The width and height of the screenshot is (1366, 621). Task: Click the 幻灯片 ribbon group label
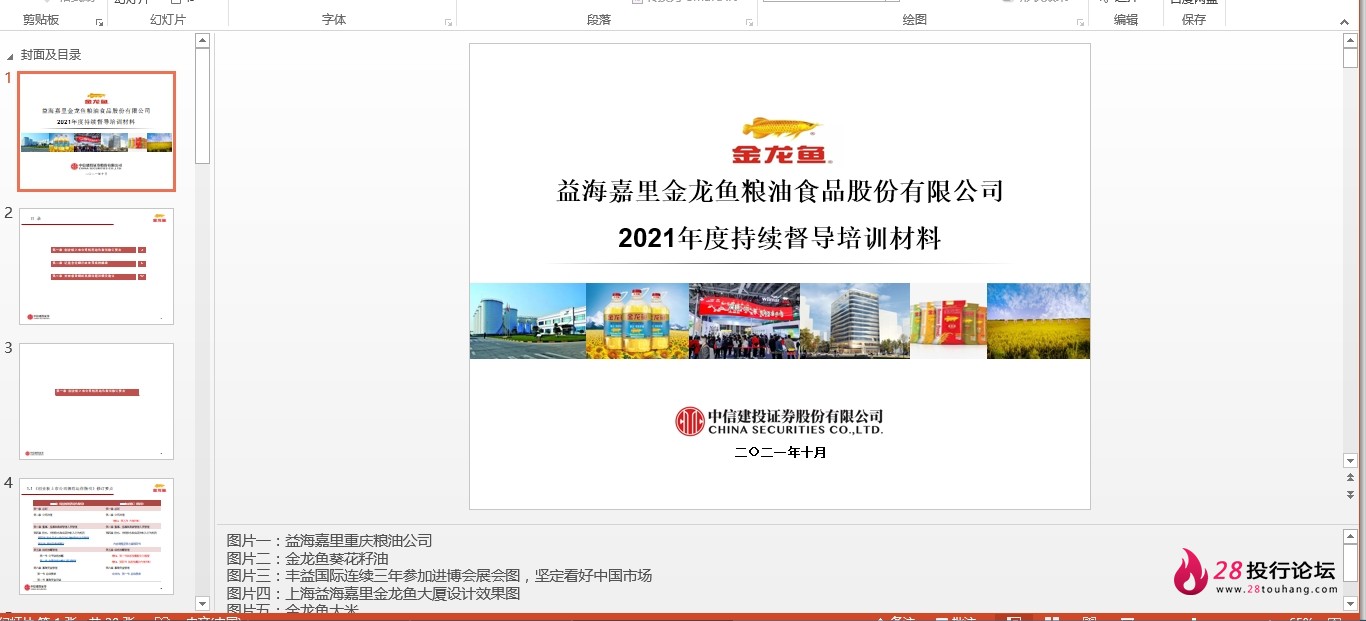[x=167, y=20]
